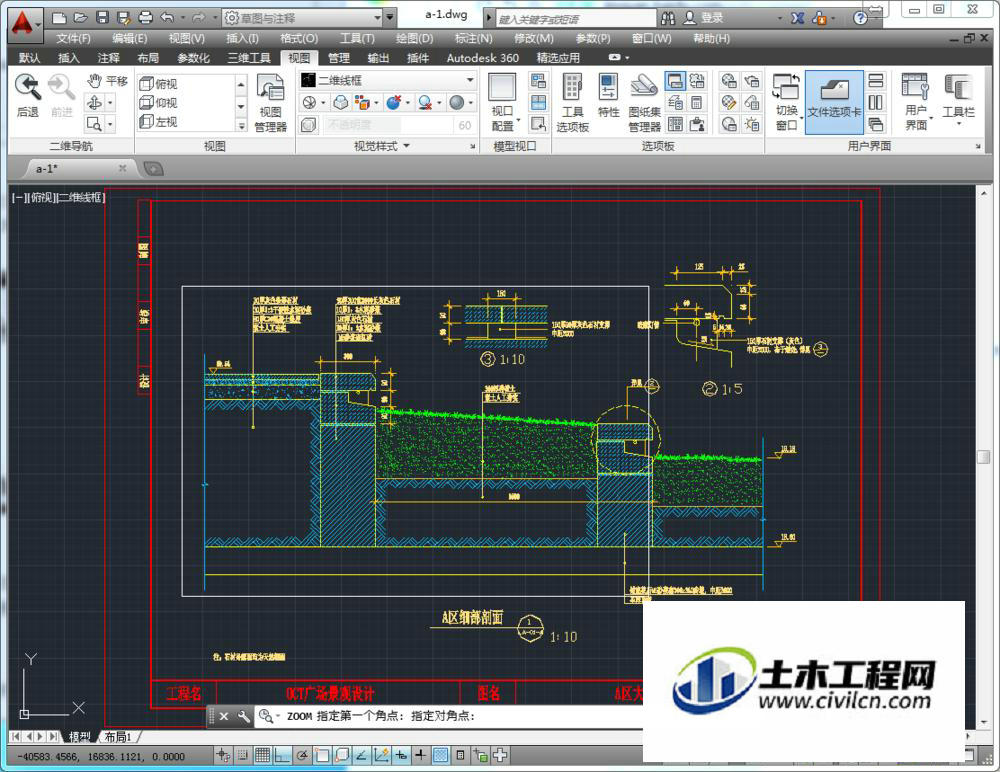
Task: Click the Open file icon
Action: 80,18
